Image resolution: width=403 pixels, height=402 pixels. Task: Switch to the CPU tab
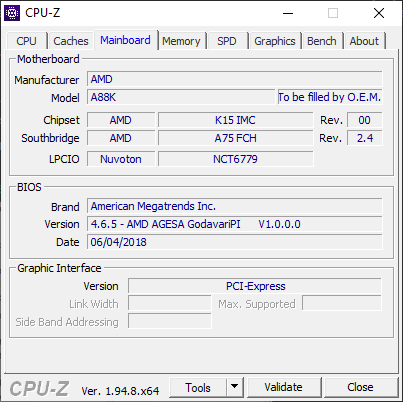[26, 41]
